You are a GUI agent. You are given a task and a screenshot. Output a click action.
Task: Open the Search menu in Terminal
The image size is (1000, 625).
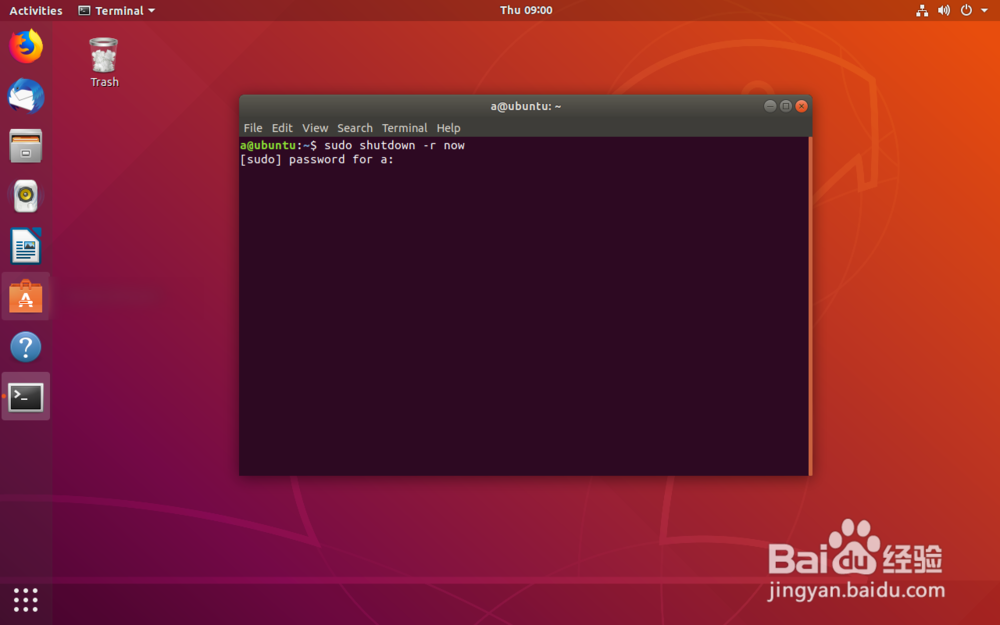click(355, 128)
